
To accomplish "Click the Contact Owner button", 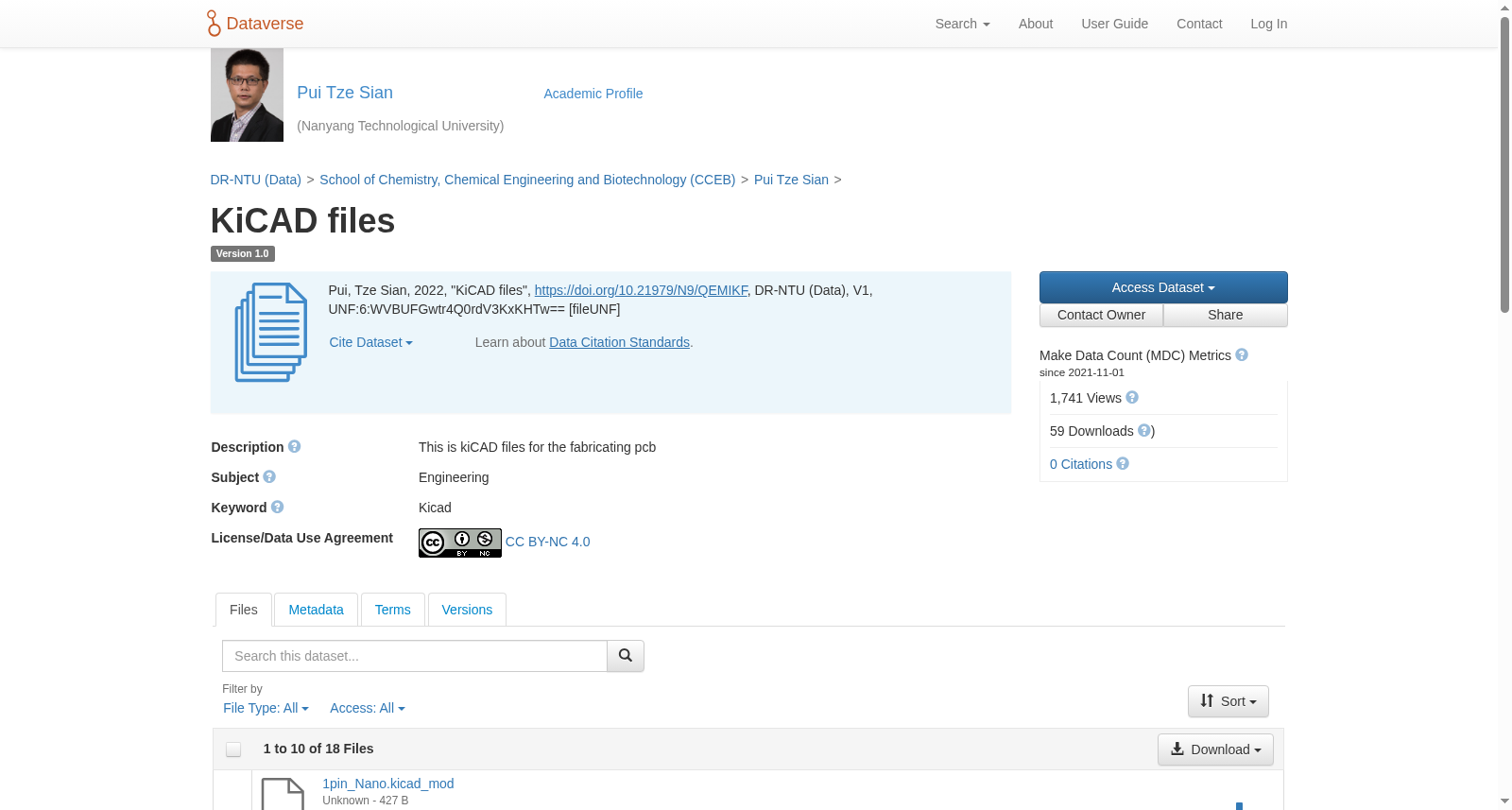I will [x=1101, y=315].
